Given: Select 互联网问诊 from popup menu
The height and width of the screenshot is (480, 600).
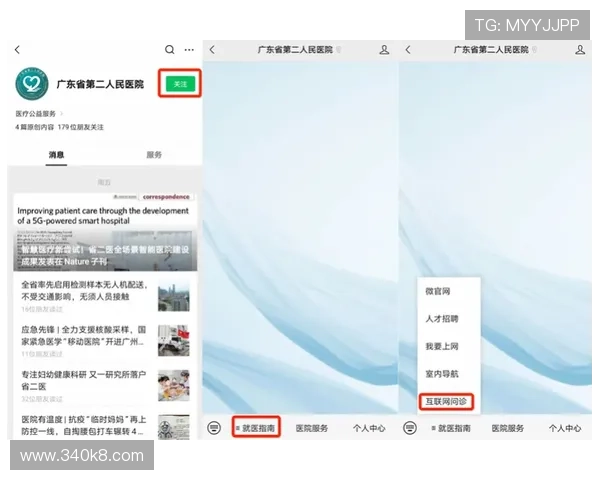Looking at the screenshot, I should [446, 402].
